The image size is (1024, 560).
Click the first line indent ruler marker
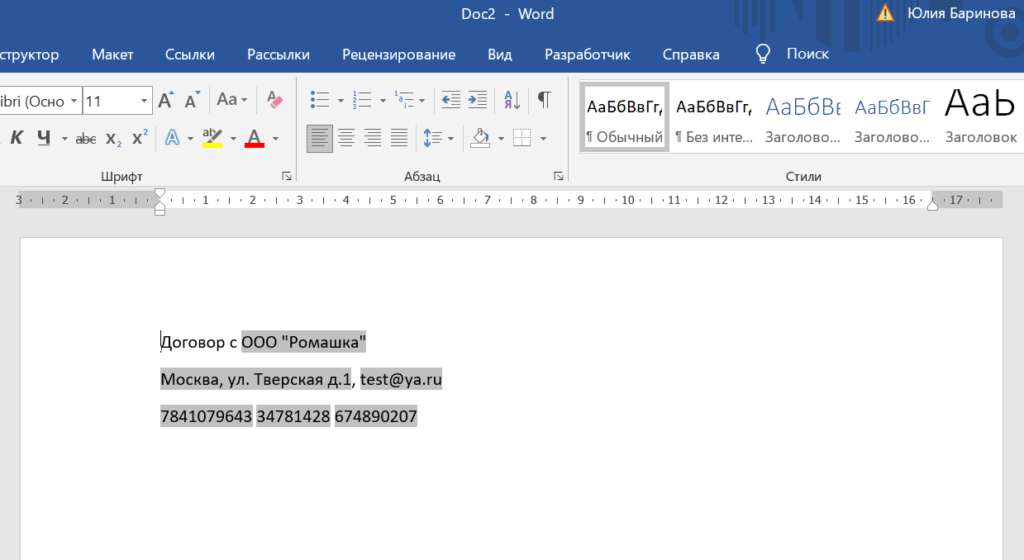159,193
